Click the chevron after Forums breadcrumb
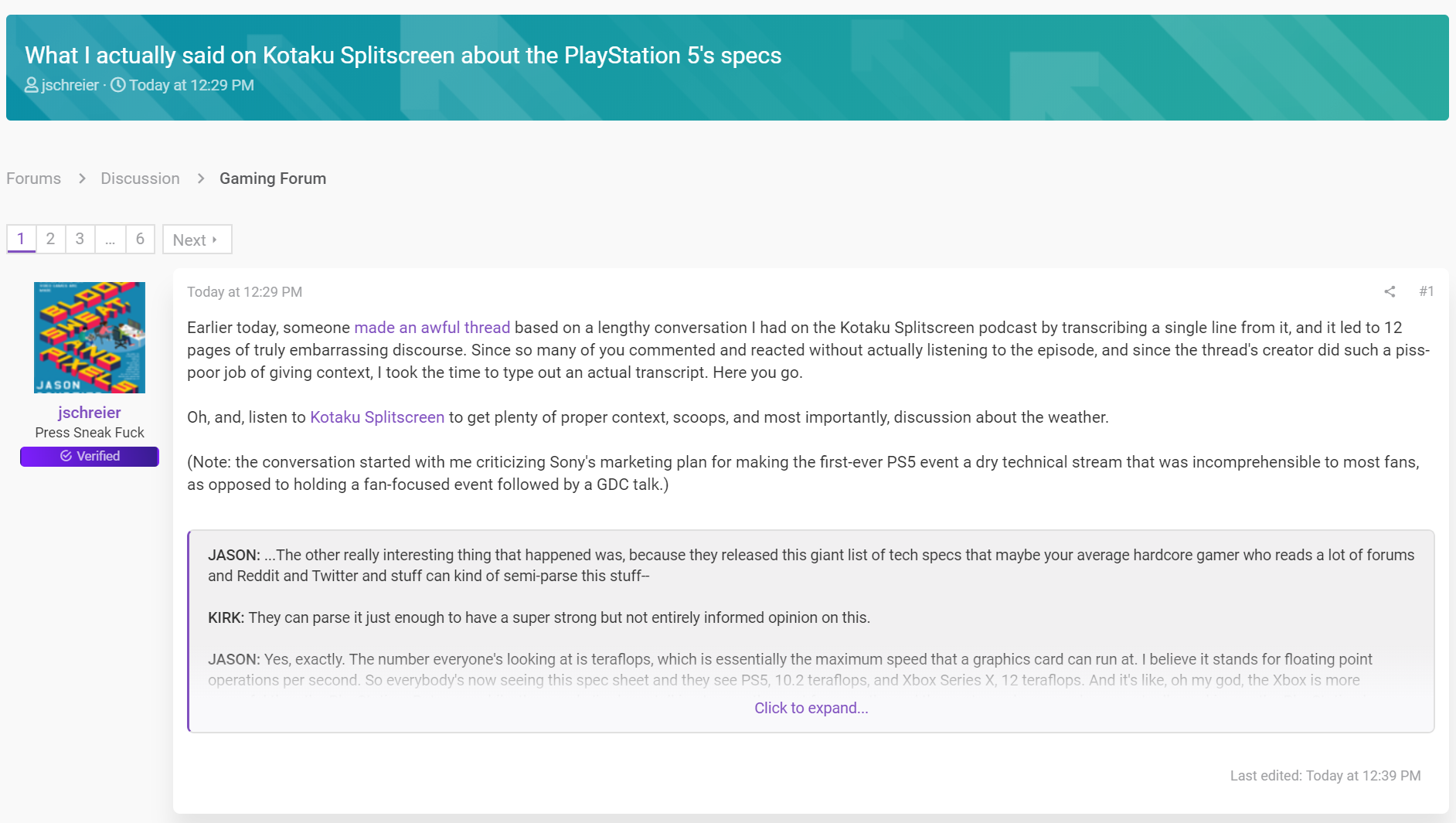Screen dimensions: 1456x823 tap(82, 179)
